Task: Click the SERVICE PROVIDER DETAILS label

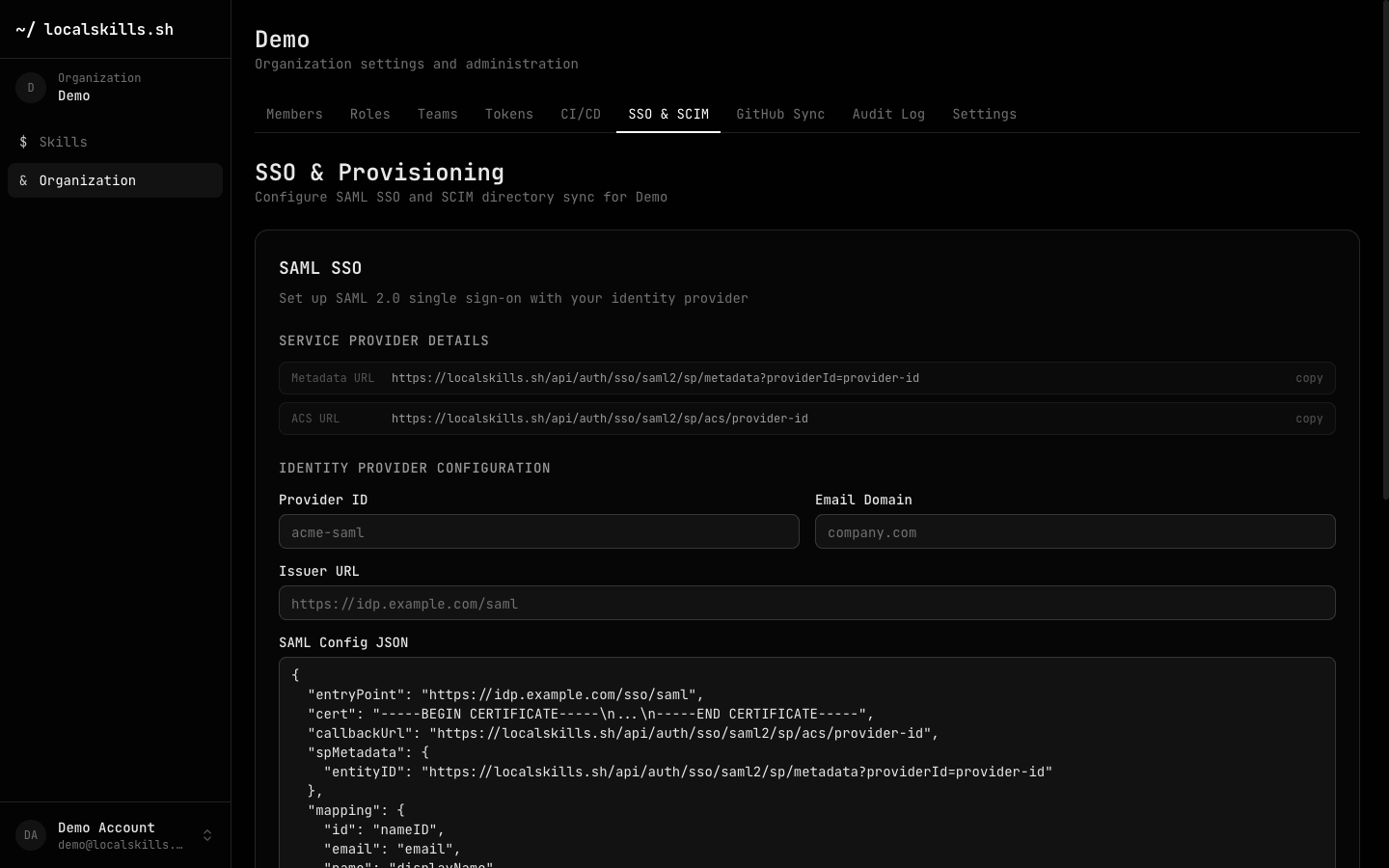Action: coord(384,340)
